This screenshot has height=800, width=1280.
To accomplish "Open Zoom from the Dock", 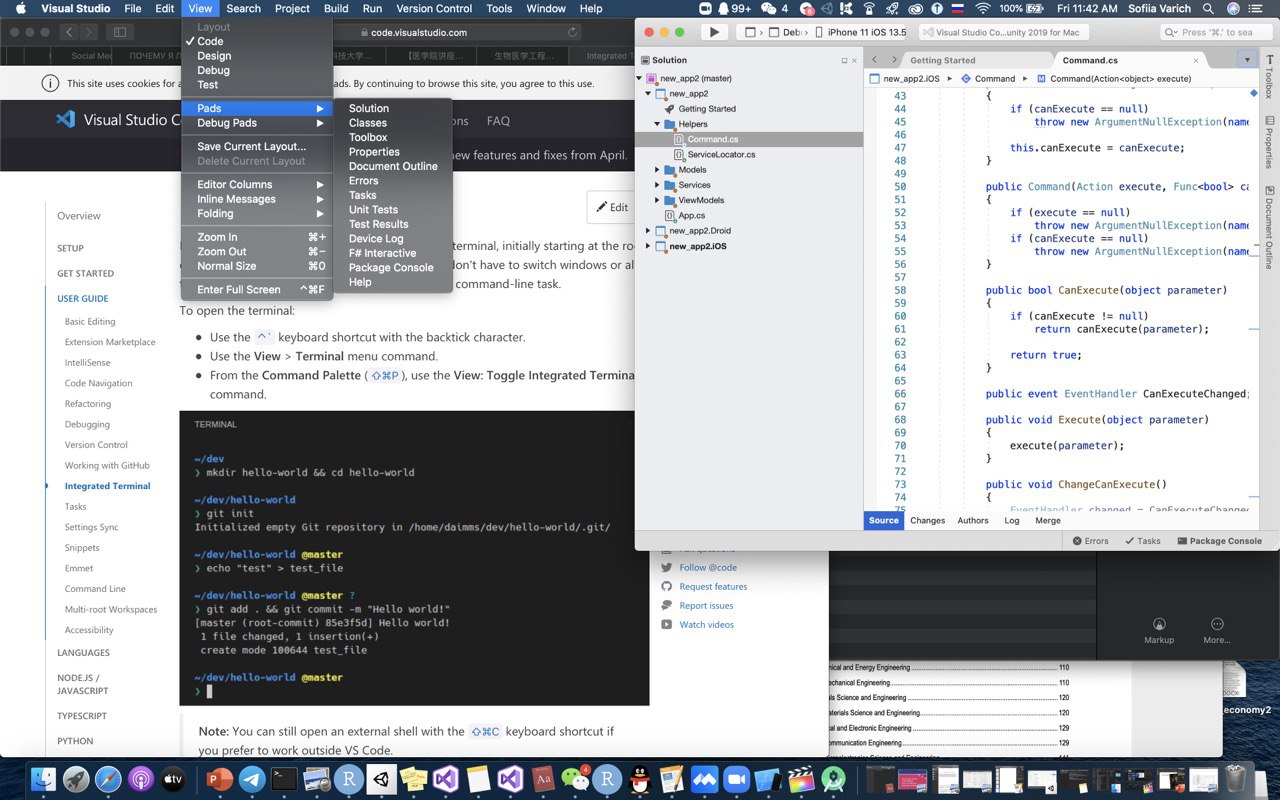I will [736, 779].
